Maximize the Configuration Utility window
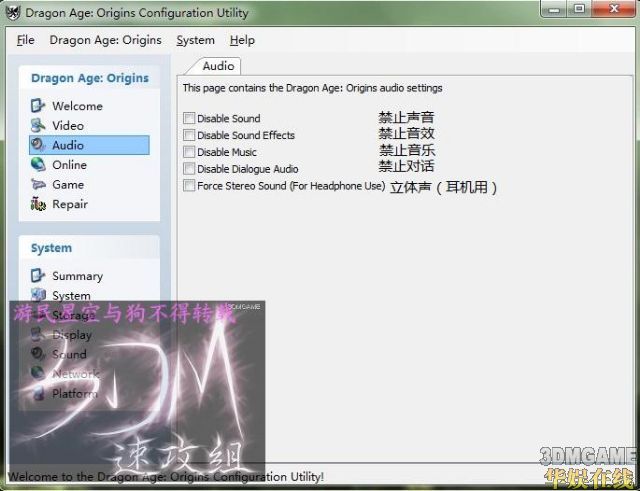Image resolution: width=640 pixels, height=491 pixels. point(579,9)
